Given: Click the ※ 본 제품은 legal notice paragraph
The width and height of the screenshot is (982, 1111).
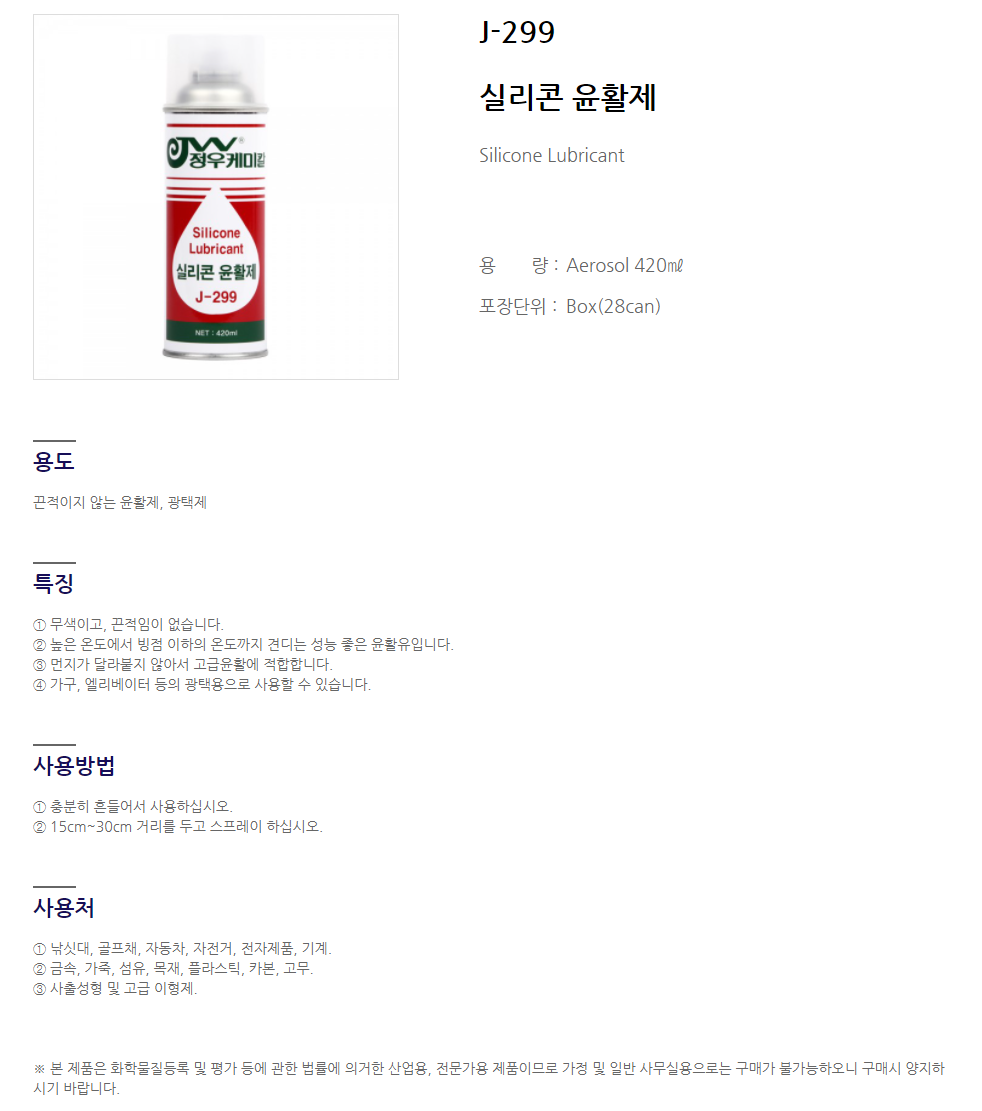Looking at the screenshot, I should pyautogui.click(x=489, y=1078).
